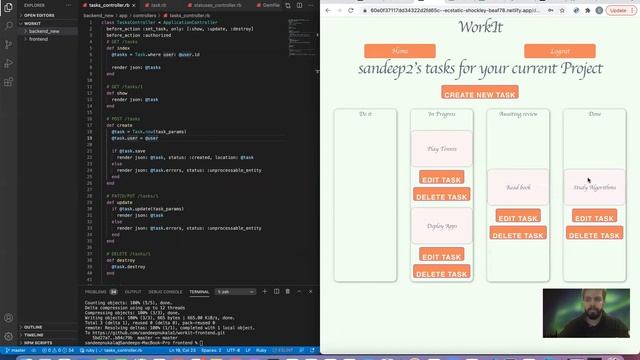Image resolution: width=640 pixels, height=360 pixels.
Task: Bookmark page with the star icon
Action: pos(562,10)
